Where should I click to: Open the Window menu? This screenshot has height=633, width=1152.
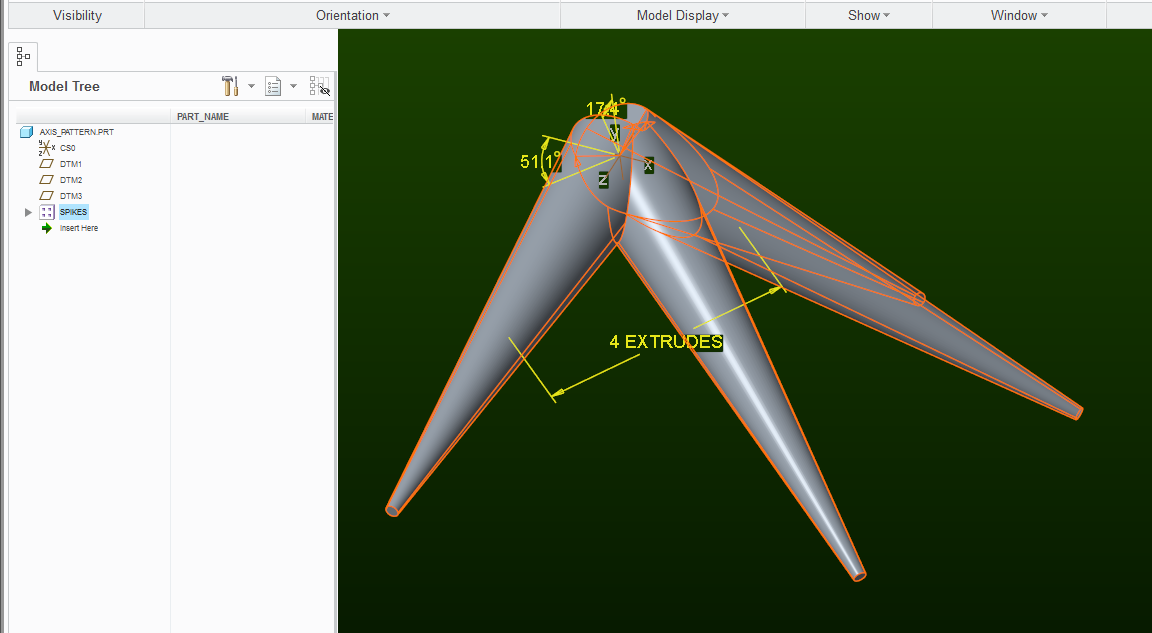1018,15
